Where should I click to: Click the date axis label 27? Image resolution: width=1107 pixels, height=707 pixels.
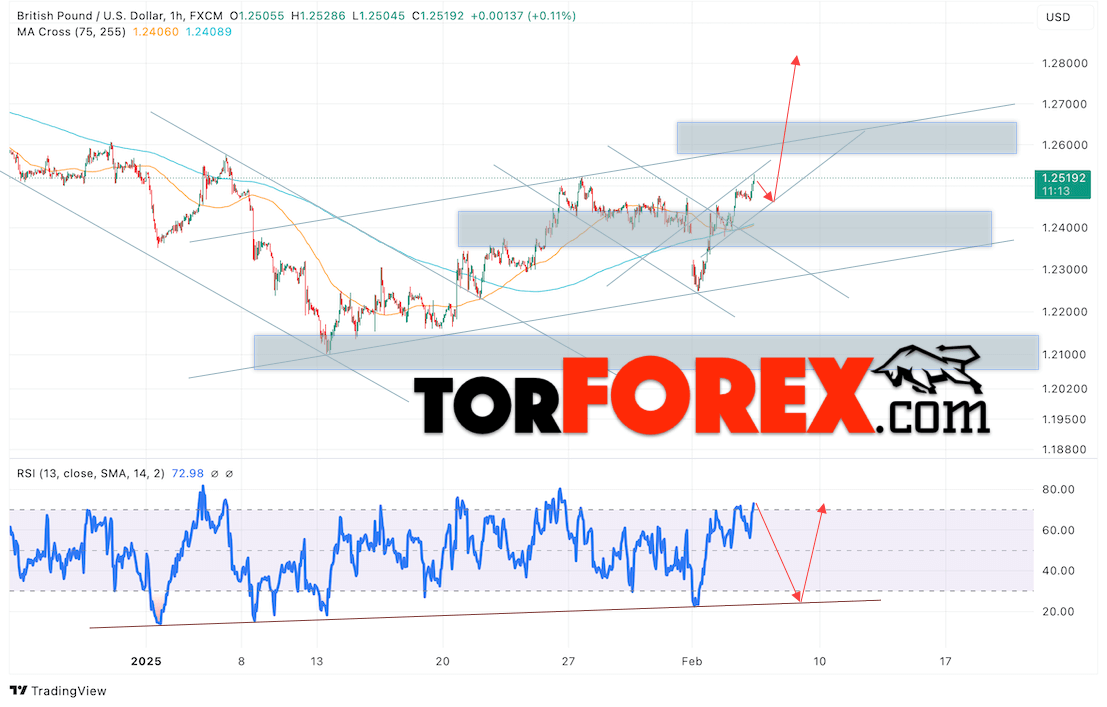[568, 661]
